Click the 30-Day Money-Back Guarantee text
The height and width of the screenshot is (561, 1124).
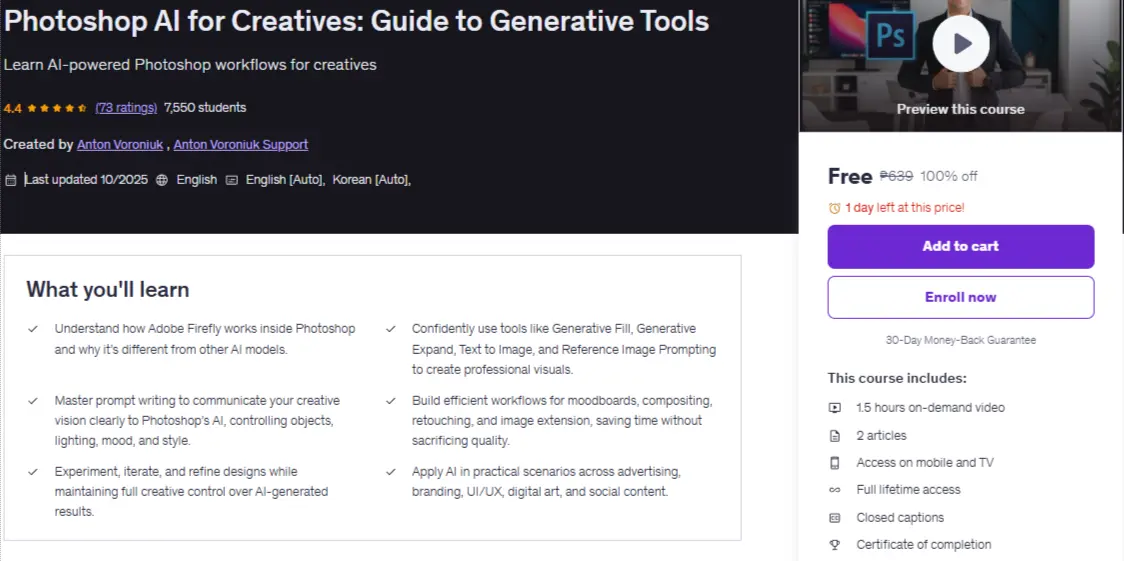click(961, 340)
